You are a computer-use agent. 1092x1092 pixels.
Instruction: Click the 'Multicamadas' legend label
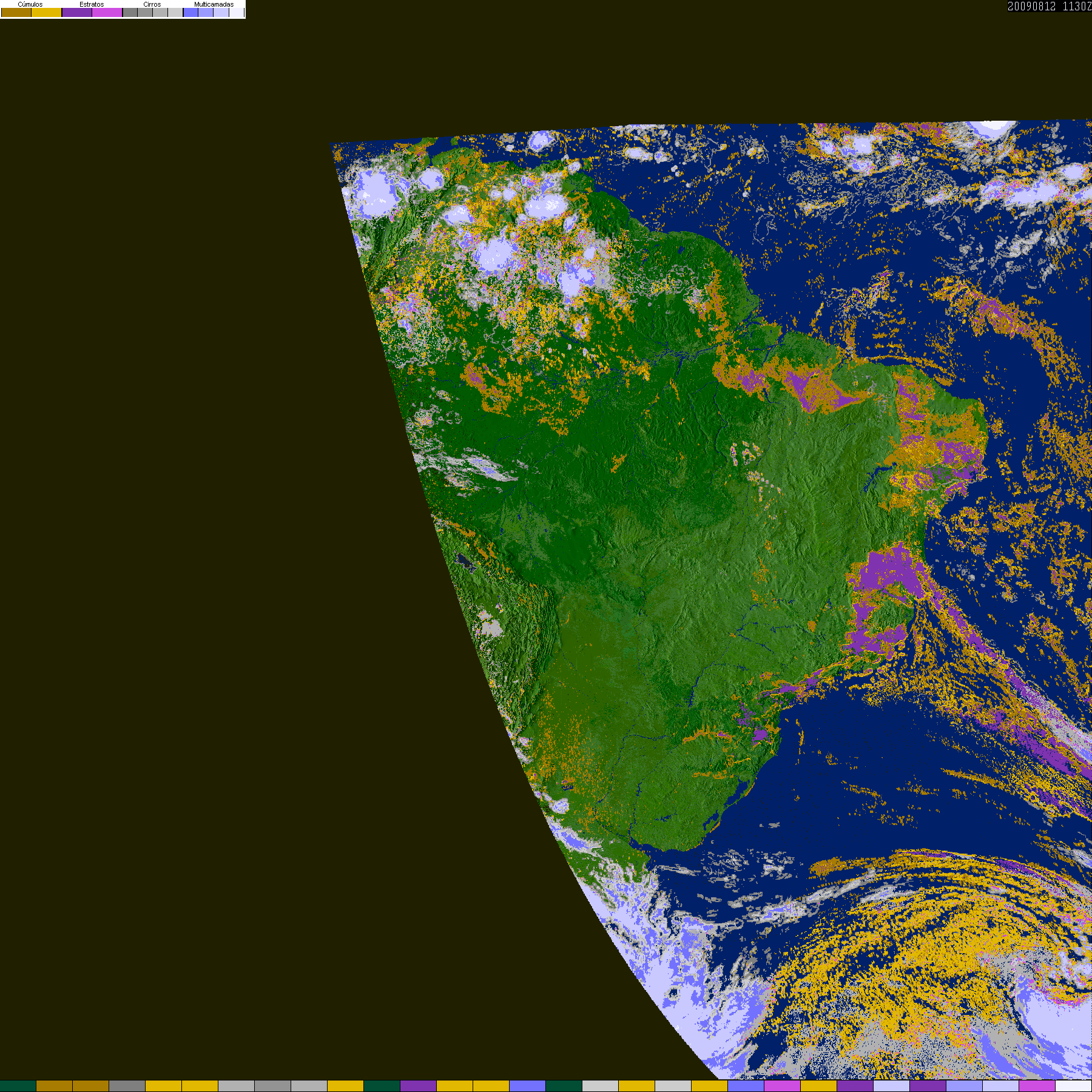pyautogui.click(x=214, y=4)
